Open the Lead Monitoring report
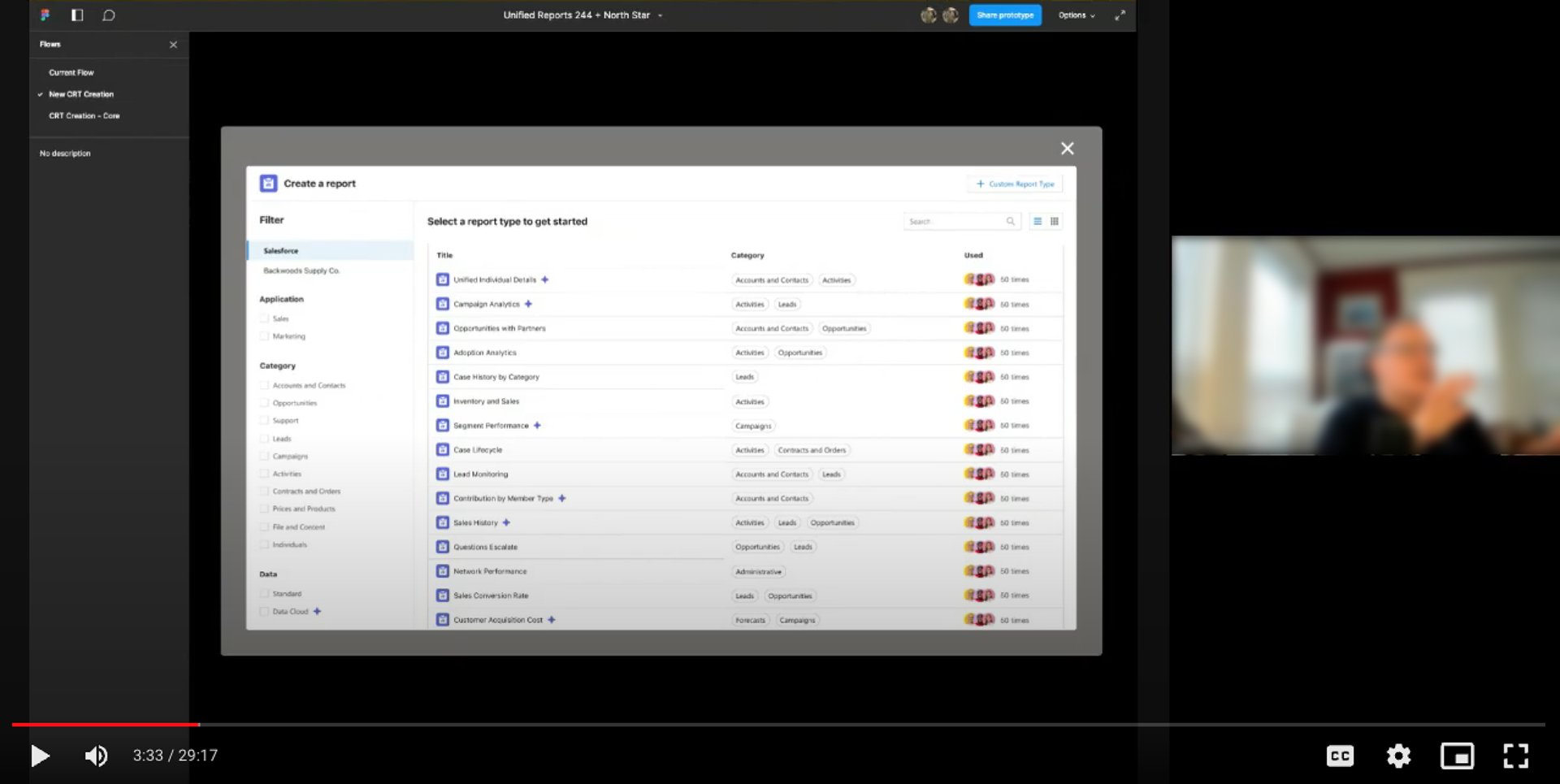Viewport: 1560px width, 784px height. 481,474
